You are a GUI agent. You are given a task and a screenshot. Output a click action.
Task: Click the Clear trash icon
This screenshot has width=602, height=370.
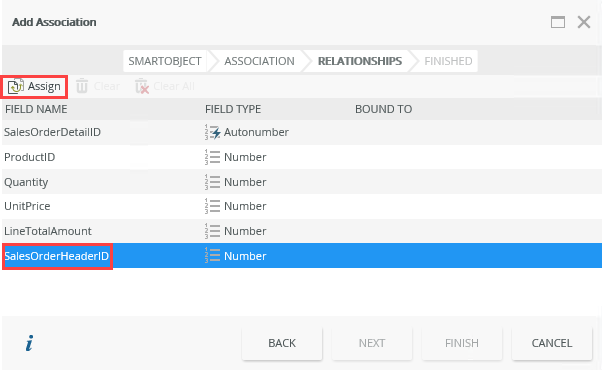82,86
